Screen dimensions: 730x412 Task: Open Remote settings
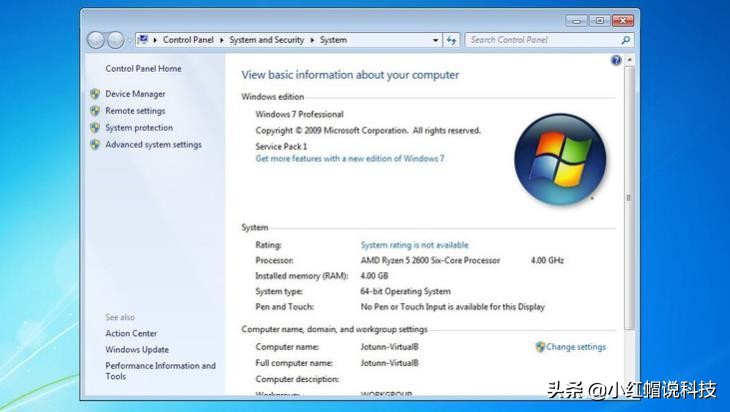pyautogui.click(x=135, y=111)
